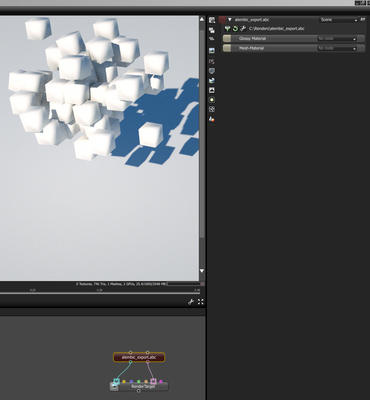Image resolution: width=370 pixels, height=400 pixels.
Task: Open the wrench settings next to file path
Action: click(x=243, y=29)
